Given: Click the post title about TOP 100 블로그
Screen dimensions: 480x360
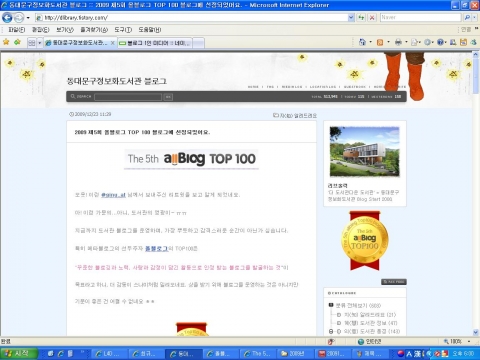Looking at the screenshot, I should pyautogui.click(x=142, y=132).
